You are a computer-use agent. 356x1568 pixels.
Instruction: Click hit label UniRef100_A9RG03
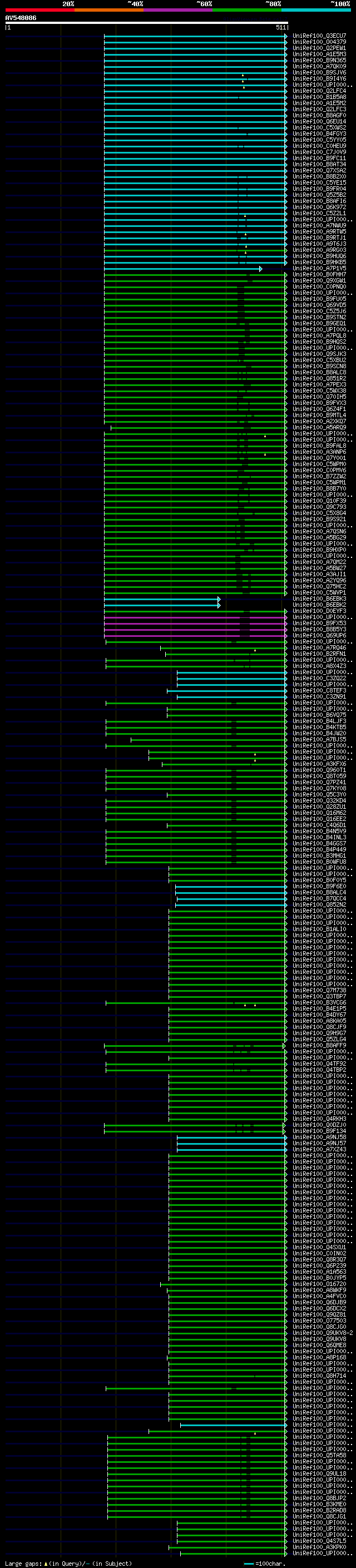(x=319, y=250)
